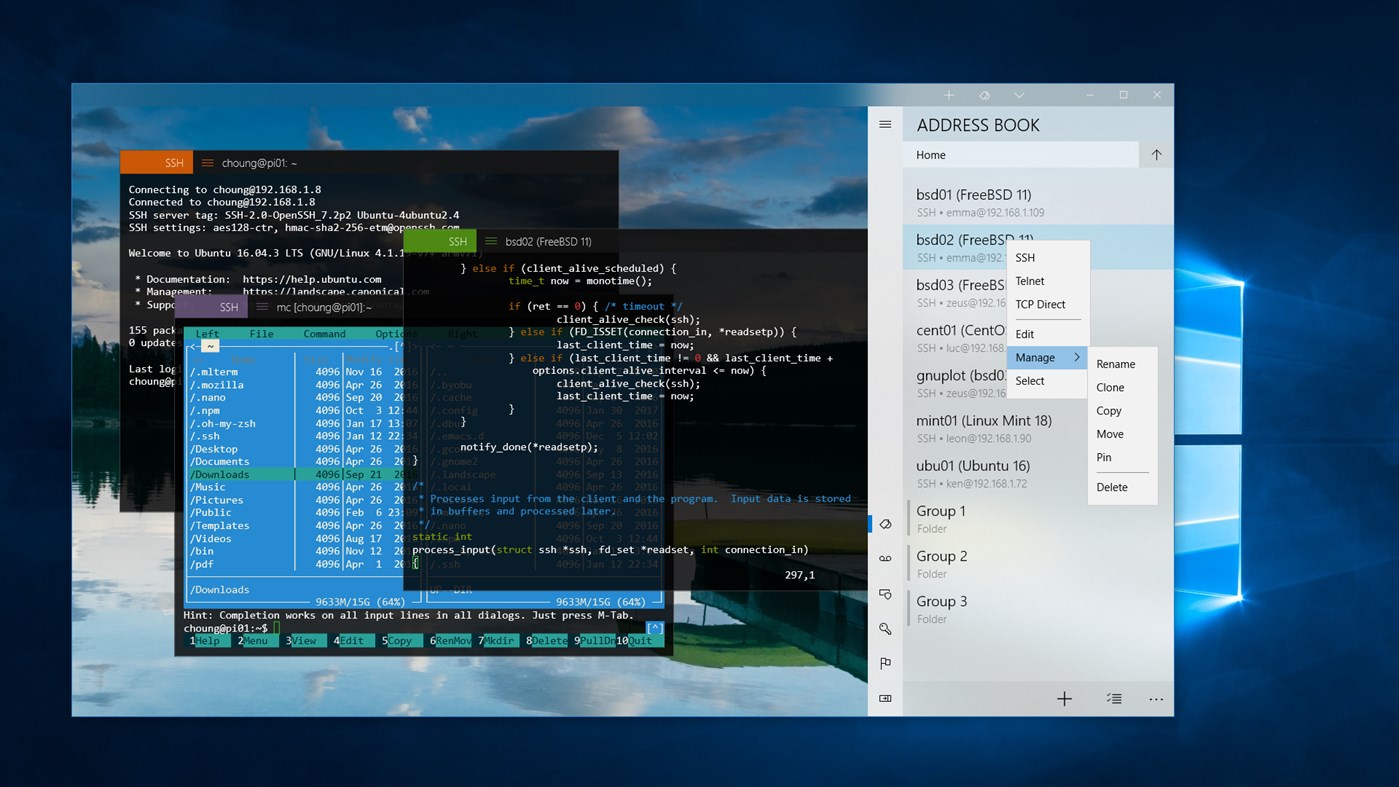
Task: Click the voicemail-style icon in sidebar
Action: point(885,559)
